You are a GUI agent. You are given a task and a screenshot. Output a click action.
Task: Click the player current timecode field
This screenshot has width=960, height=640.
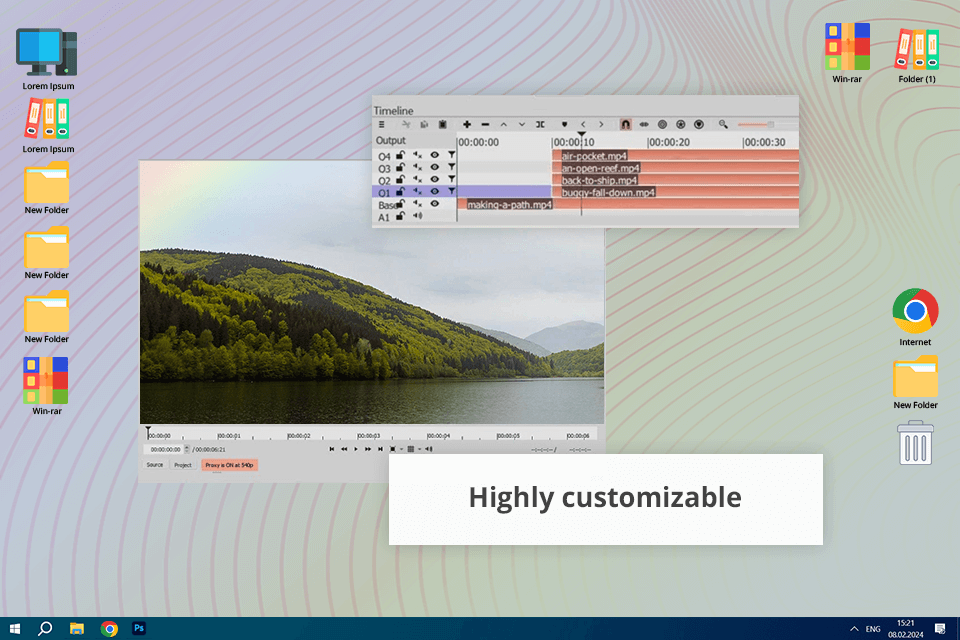pyautogui.click(x=165, y=450)
